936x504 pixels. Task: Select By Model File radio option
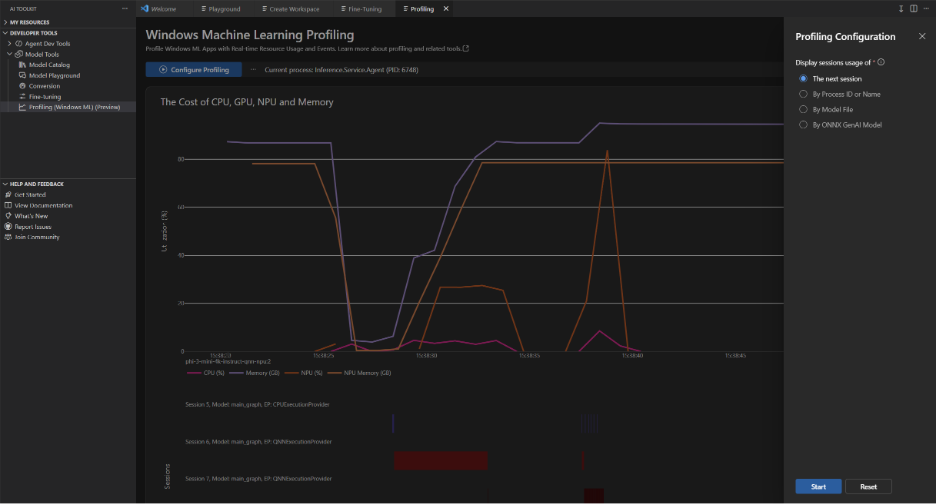pos(803,109)
